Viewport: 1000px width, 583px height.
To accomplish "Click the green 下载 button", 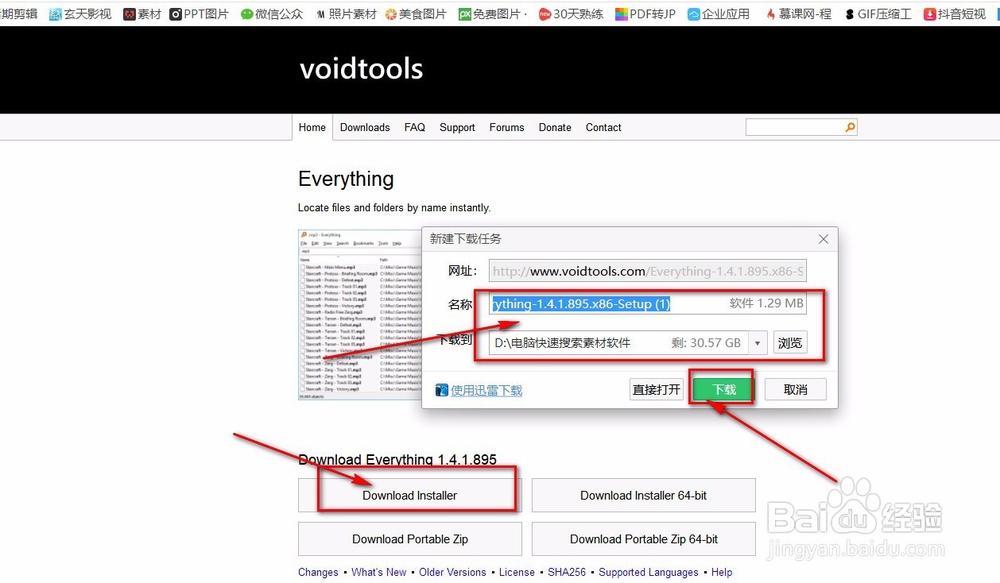I will (723, 390).
